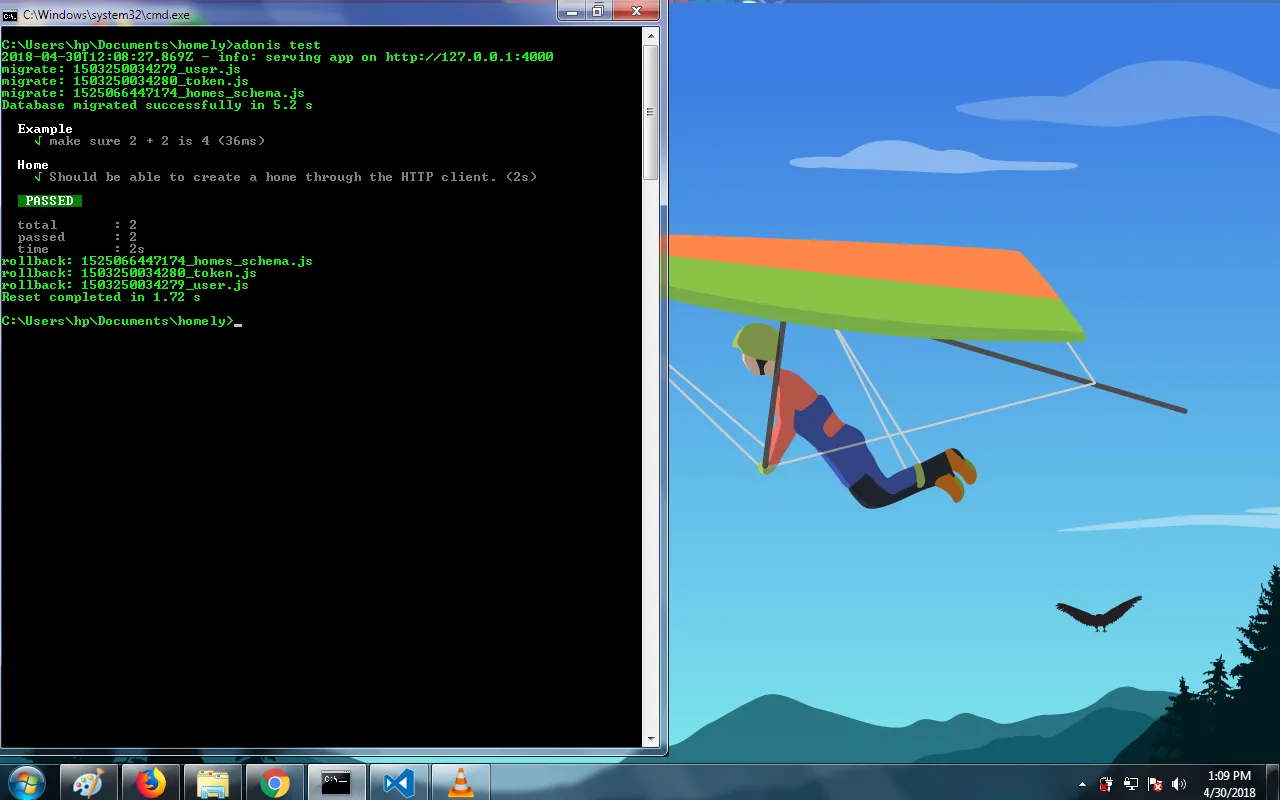Screen dimensions: 1280x800
Task: Click the cmd scrollbar up arrow
Action: click(651, 36)
